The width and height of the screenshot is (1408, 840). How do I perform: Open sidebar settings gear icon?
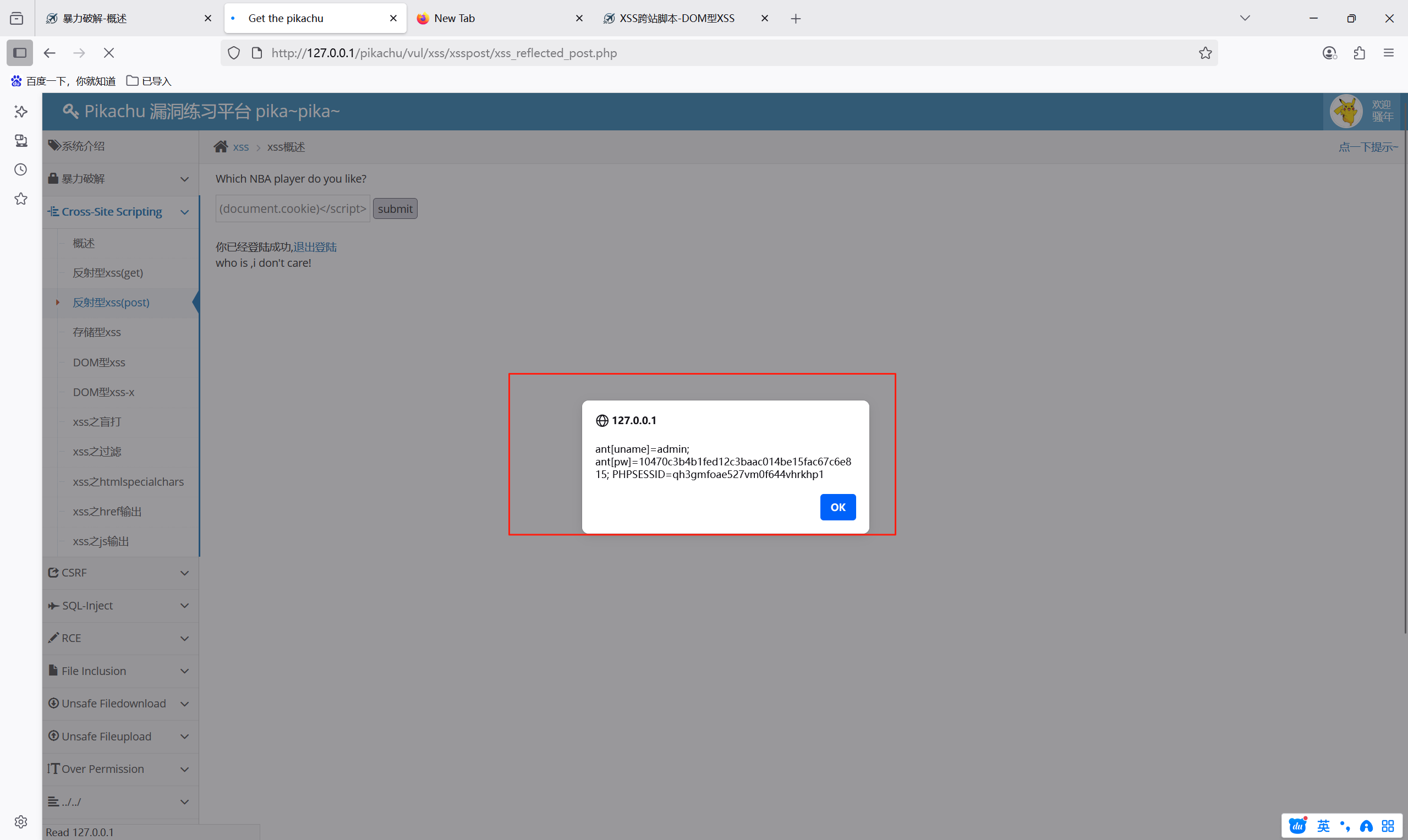(x=21, y=821)
